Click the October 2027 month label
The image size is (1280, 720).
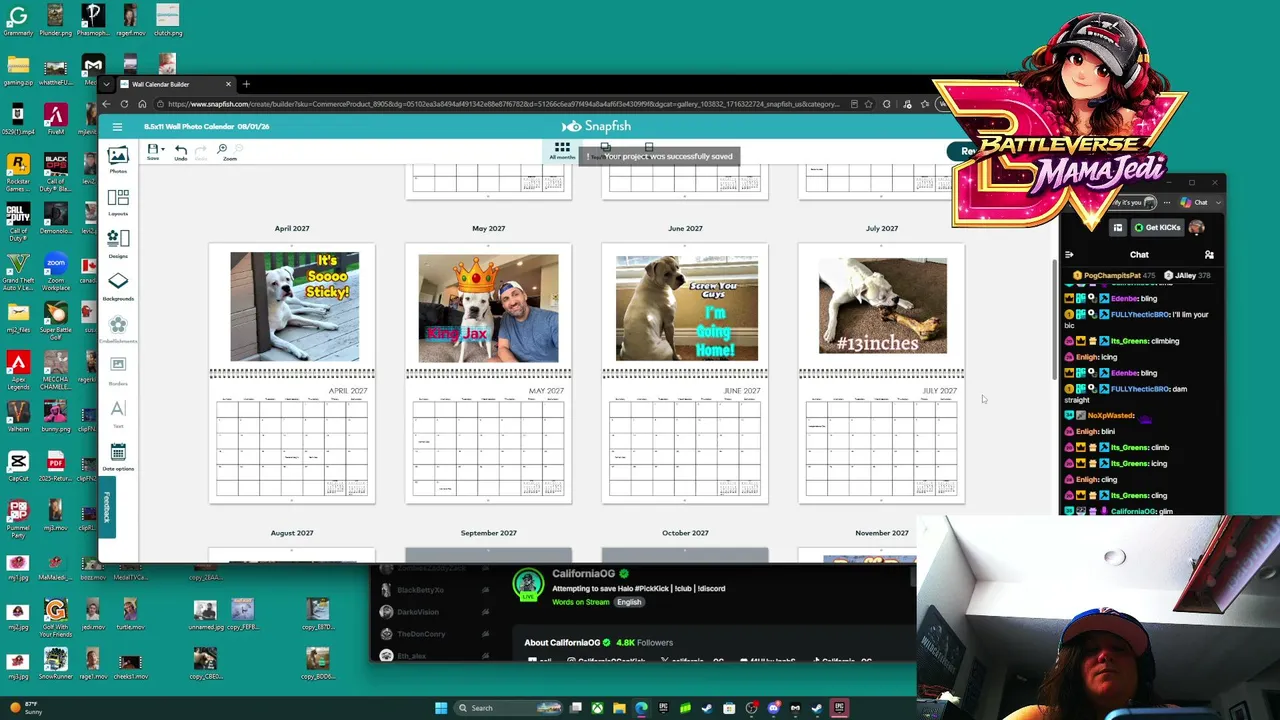[685, 533]
